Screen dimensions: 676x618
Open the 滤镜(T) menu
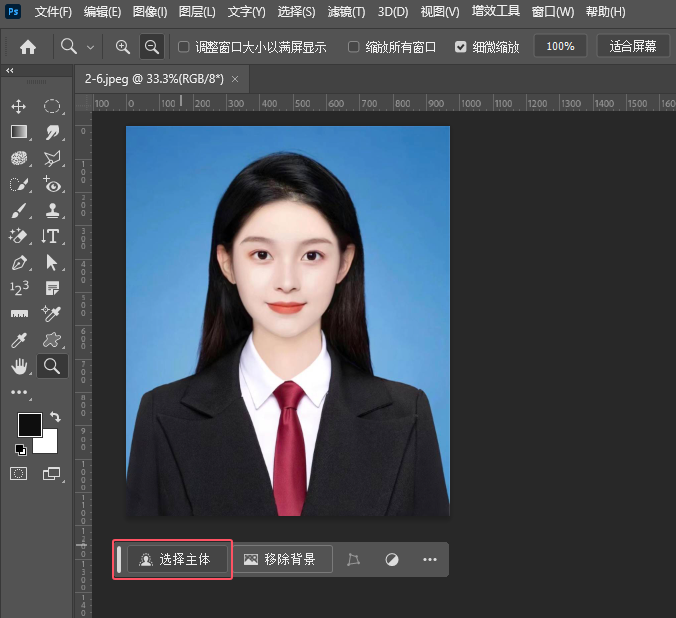tap(346, 12)
